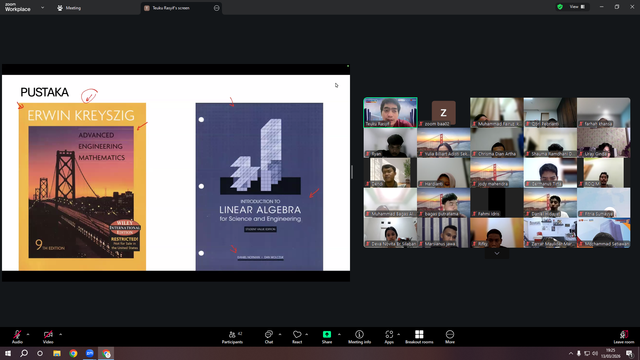Screen dimensions: 640x360
Task: Select Danil Hidayat's video tile
Action: 550,202
